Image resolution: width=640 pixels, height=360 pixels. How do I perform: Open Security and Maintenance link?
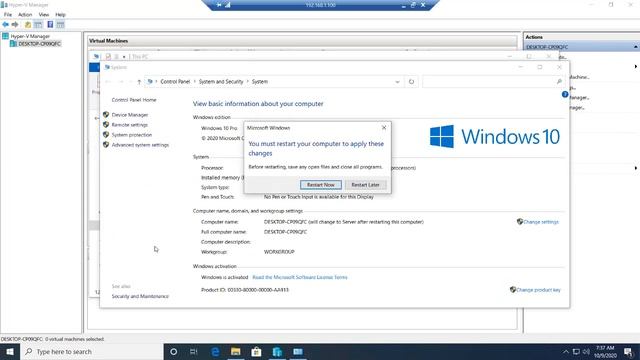click(x=140, y=296)
